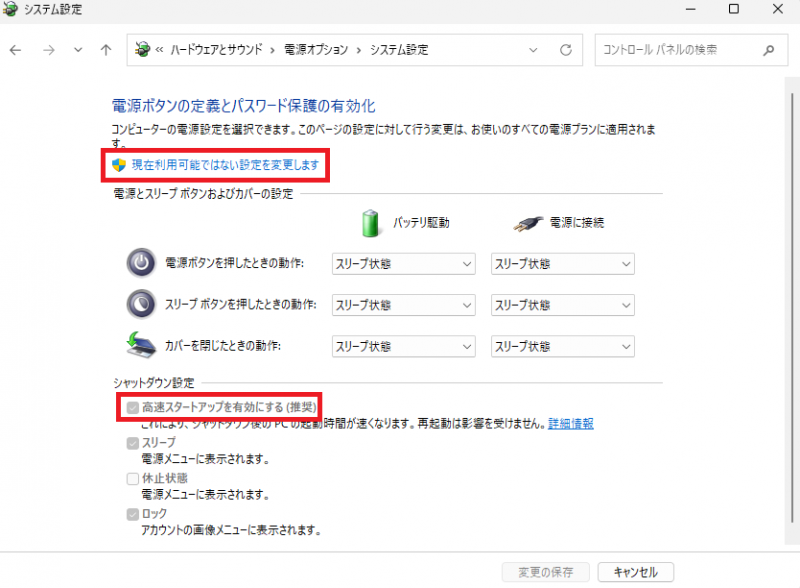Enable the 休止状態 checkbox
This screenshot has height=588, width=800.
133,478
